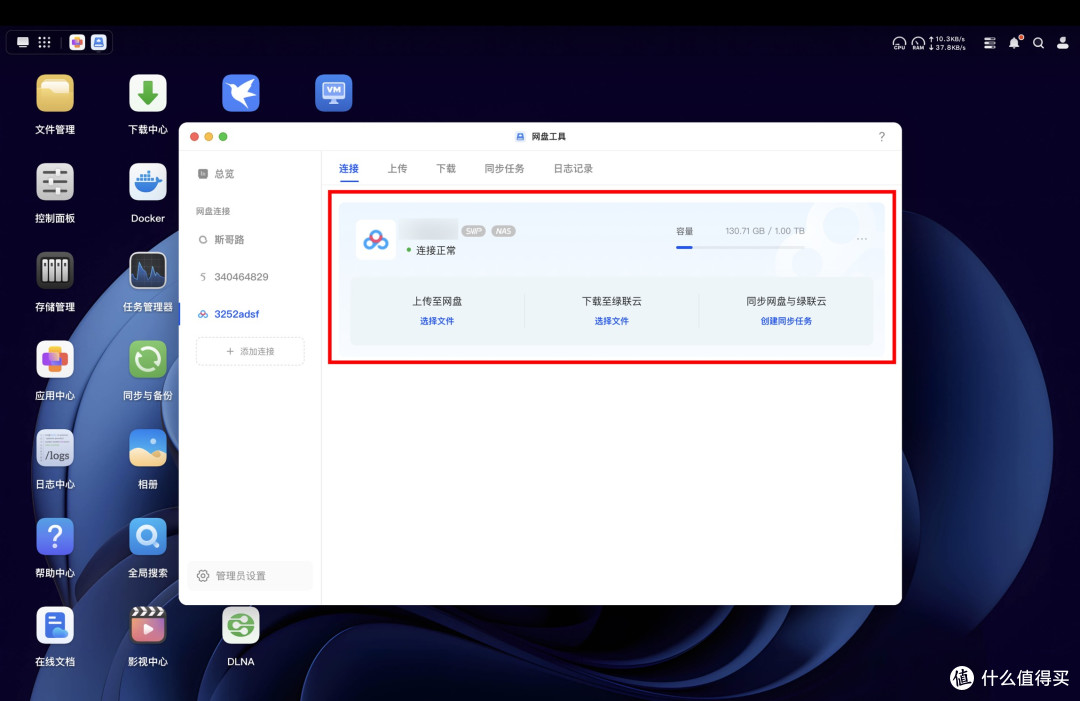Viewport: 1080px width, 701px height.
Task: Open 同步与备份 desktop icon
Action: (147, 359)
